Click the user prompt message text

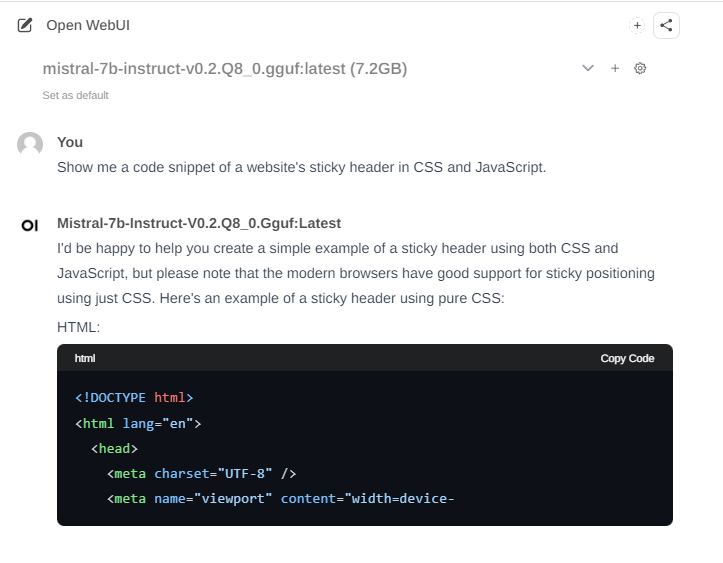pyautogui.click(x=301, y=167)
